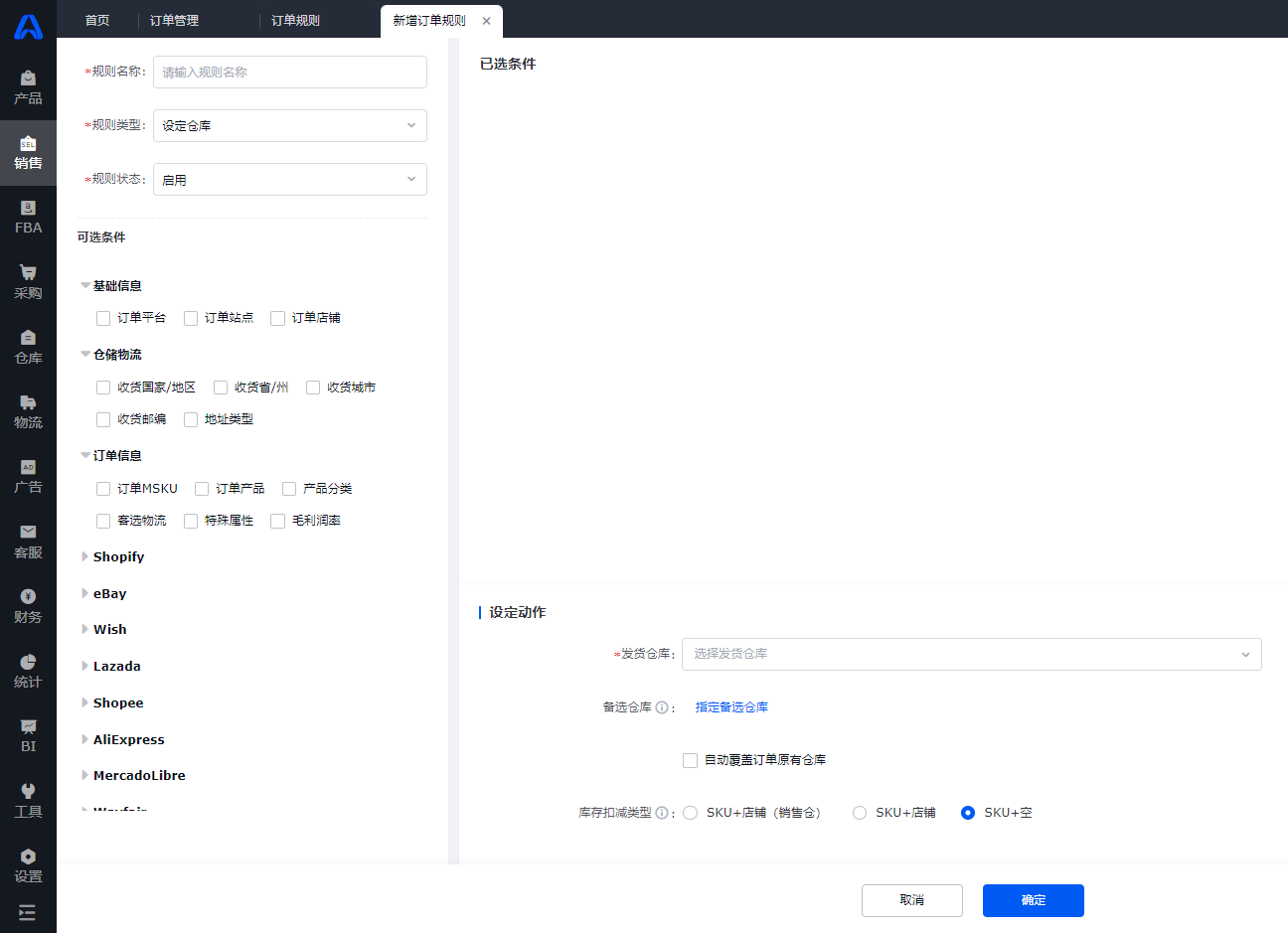Screen dimensions: 1288x933
Task: Check the 特殊属性 condition
Action: [x=191, y=521]
